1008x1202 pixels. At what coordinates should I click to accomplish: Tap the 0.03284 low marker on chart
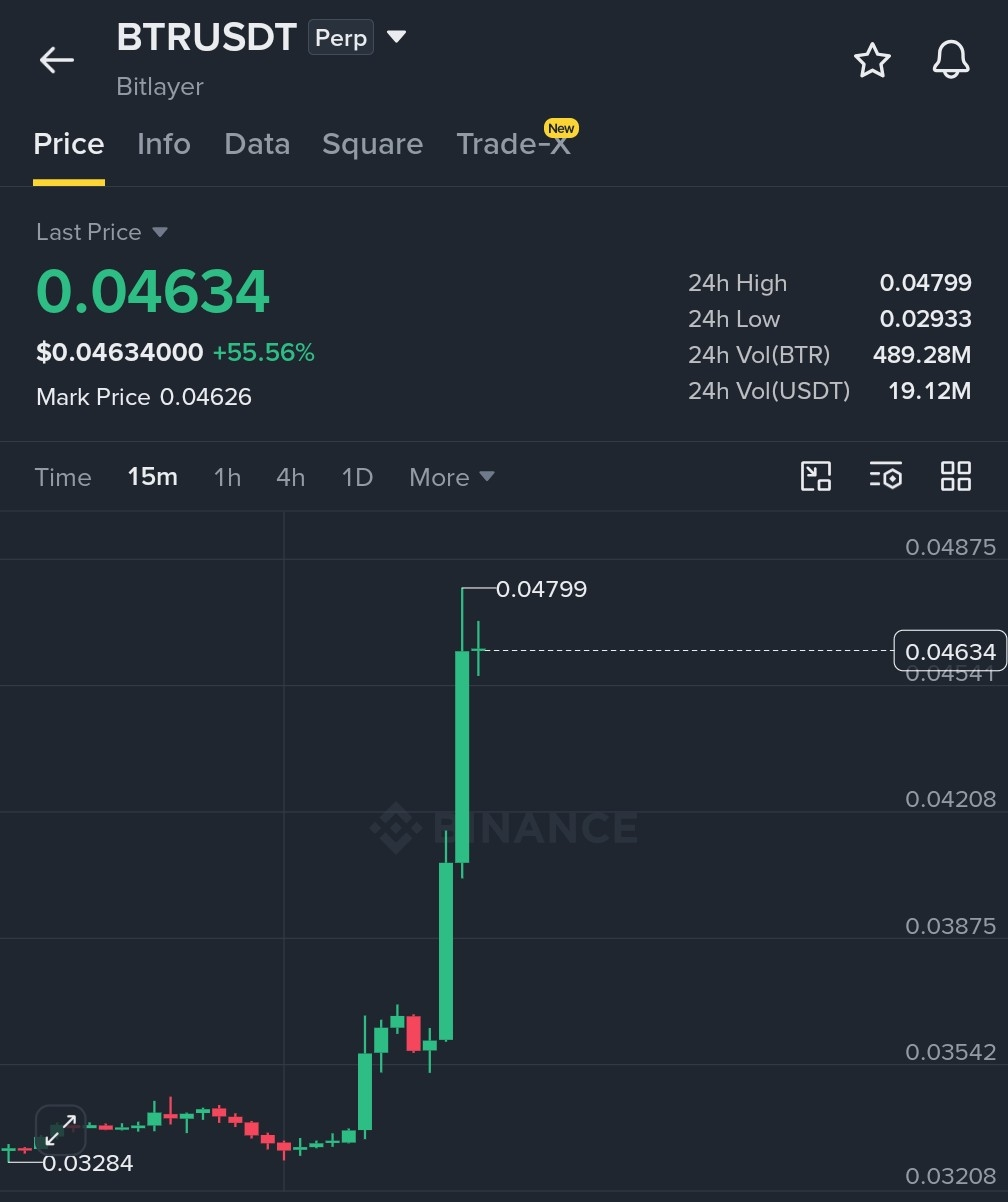(x=87, y=1163)
